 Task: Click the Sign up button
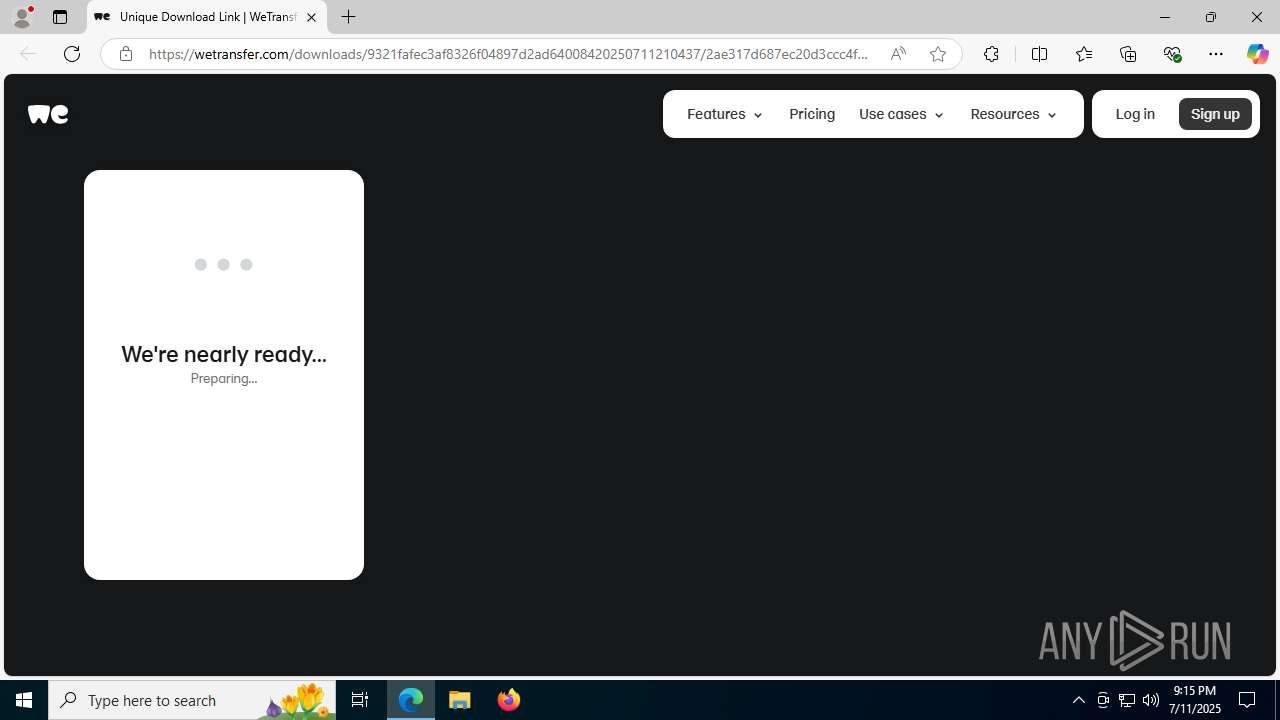(x=1215, y=114)
